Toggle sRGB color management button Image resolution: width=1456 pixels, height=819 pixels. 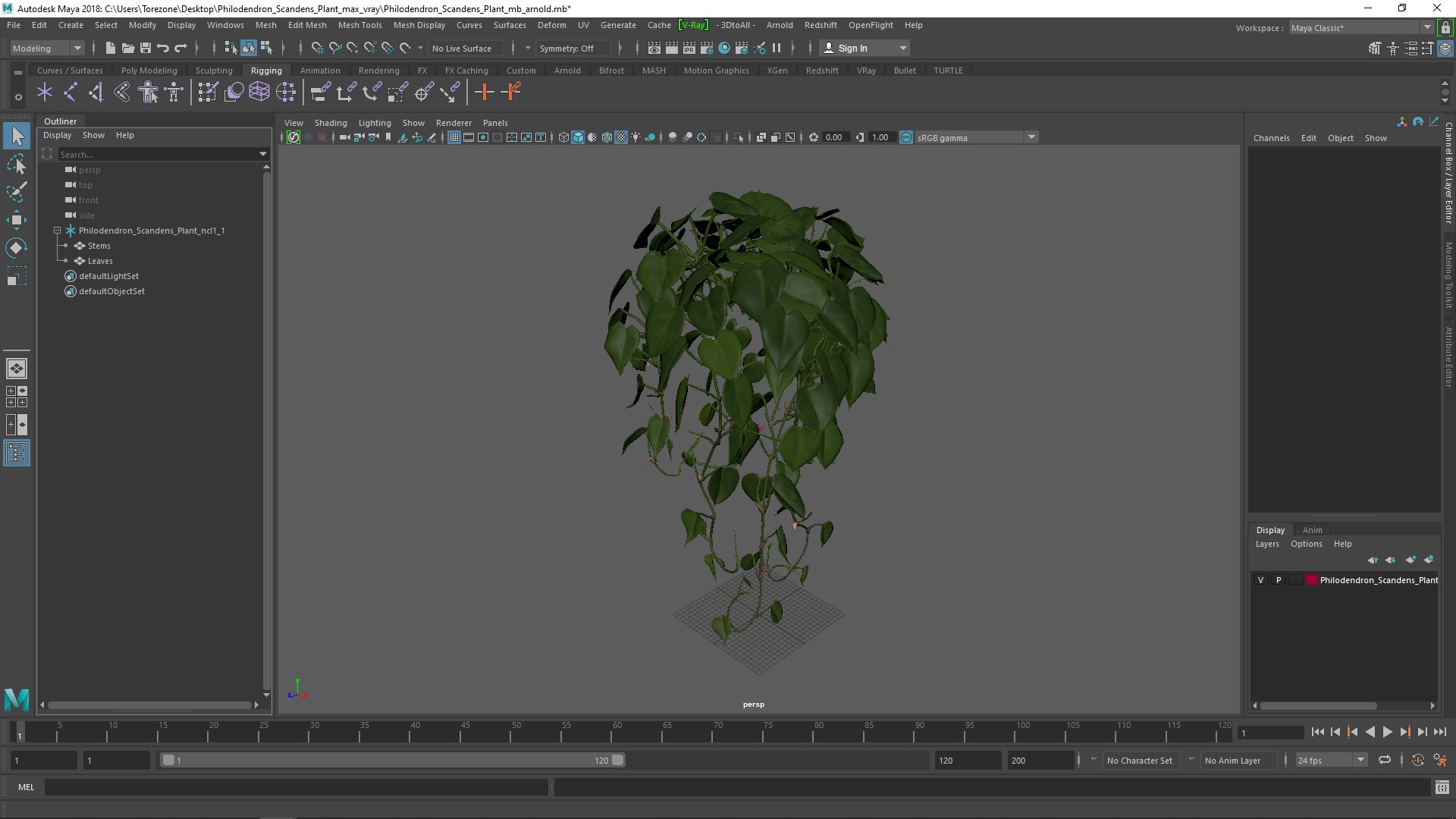pos(906,137)
